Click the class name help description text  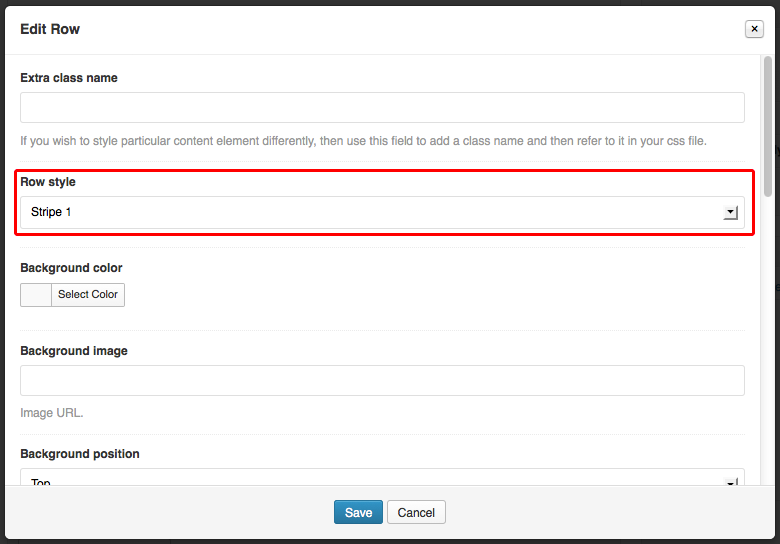click(363, 141)
